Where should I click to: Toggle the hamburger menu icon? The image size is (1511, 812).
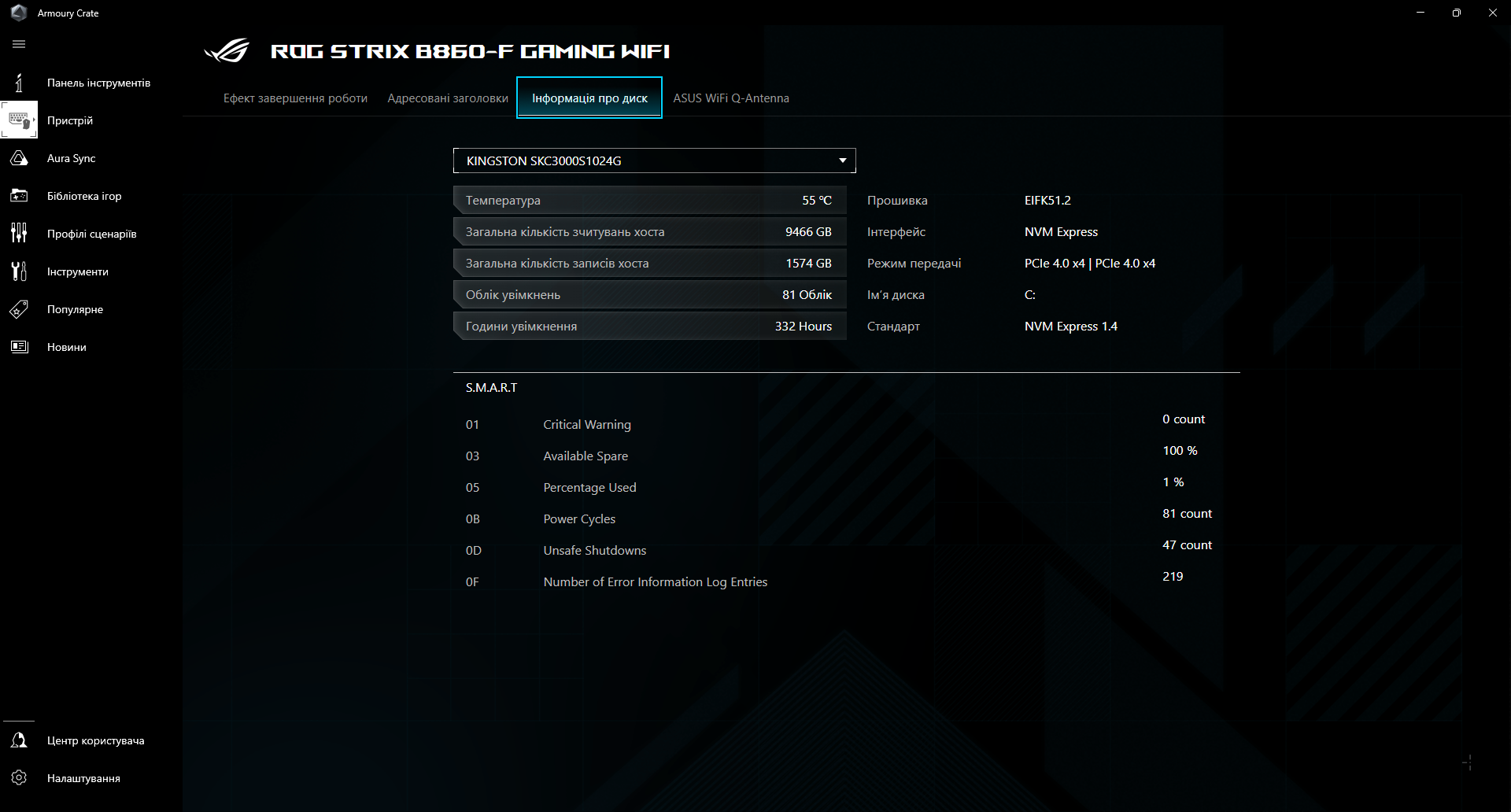(20, 44)
